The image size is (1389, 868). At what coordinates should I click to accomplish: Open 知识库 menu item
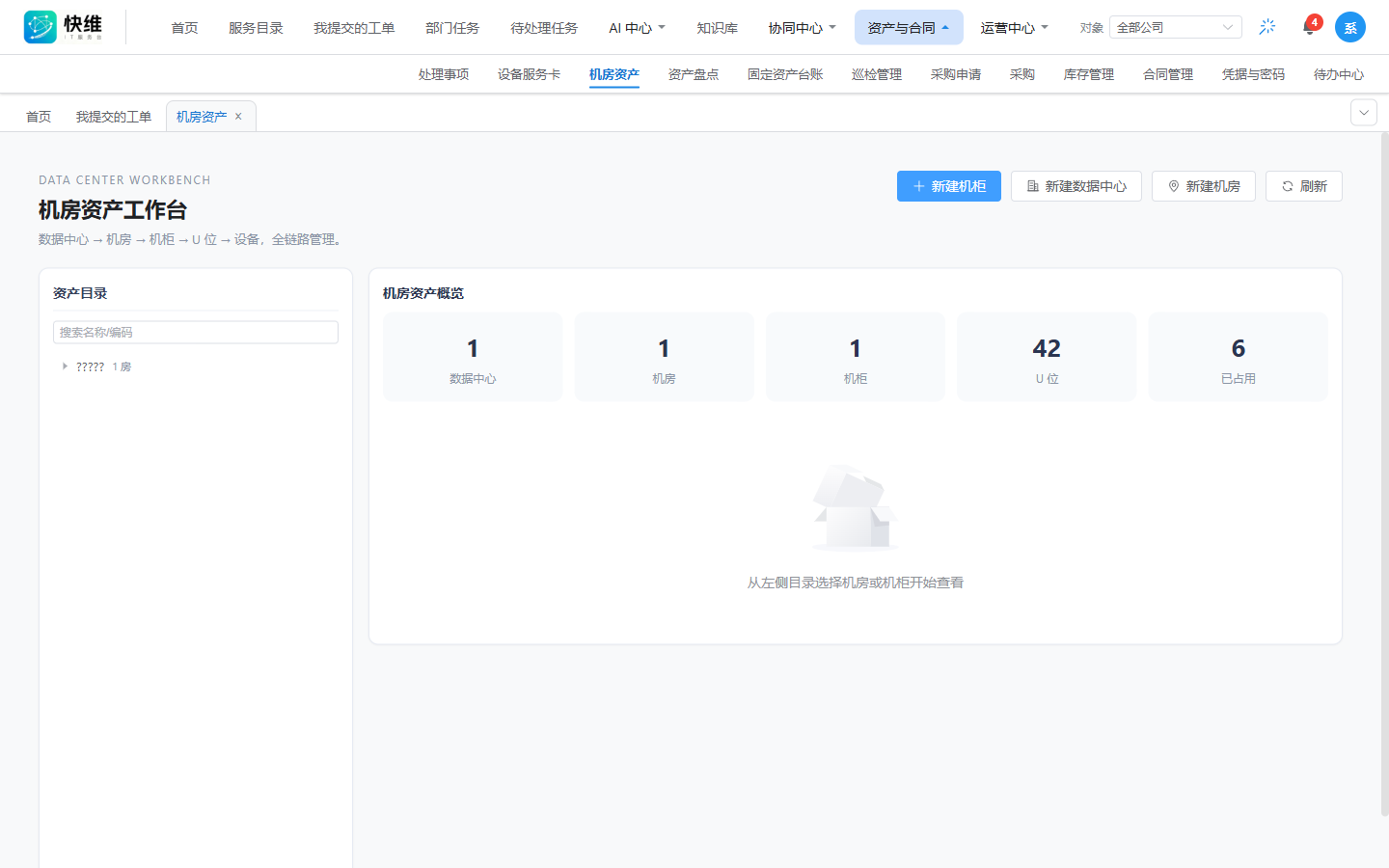[718, 28]
